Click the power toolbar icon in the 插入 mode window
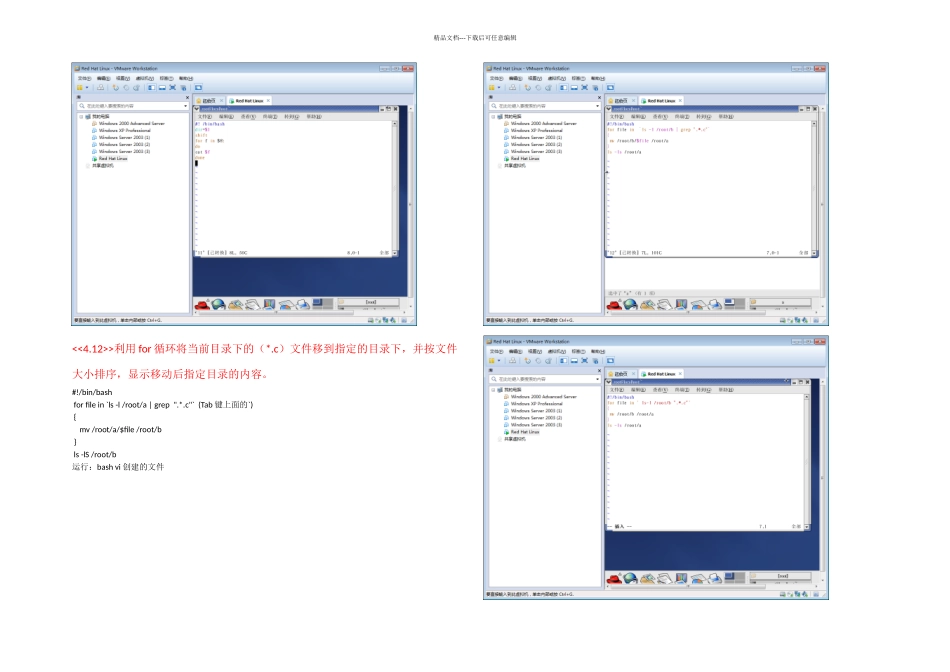950x672 pixels. [491, 361]
